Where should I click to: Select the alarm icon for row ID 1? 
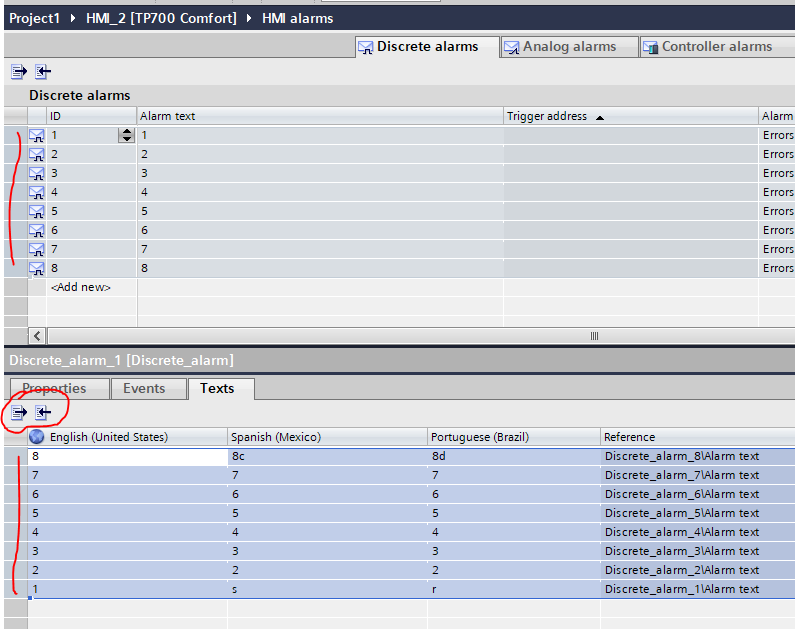pyautogui.click(x=37, y=135)
